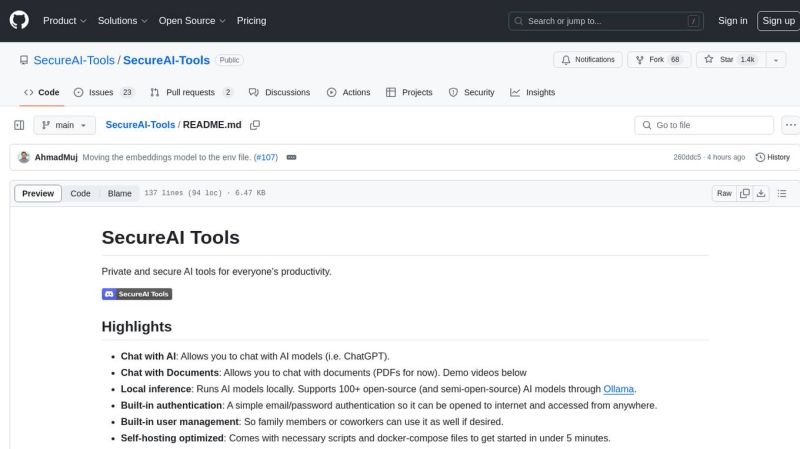The width and height of the screenshot is (800, 449).
Task: Click the Notifications bell button
Action: tap(588, 60)
